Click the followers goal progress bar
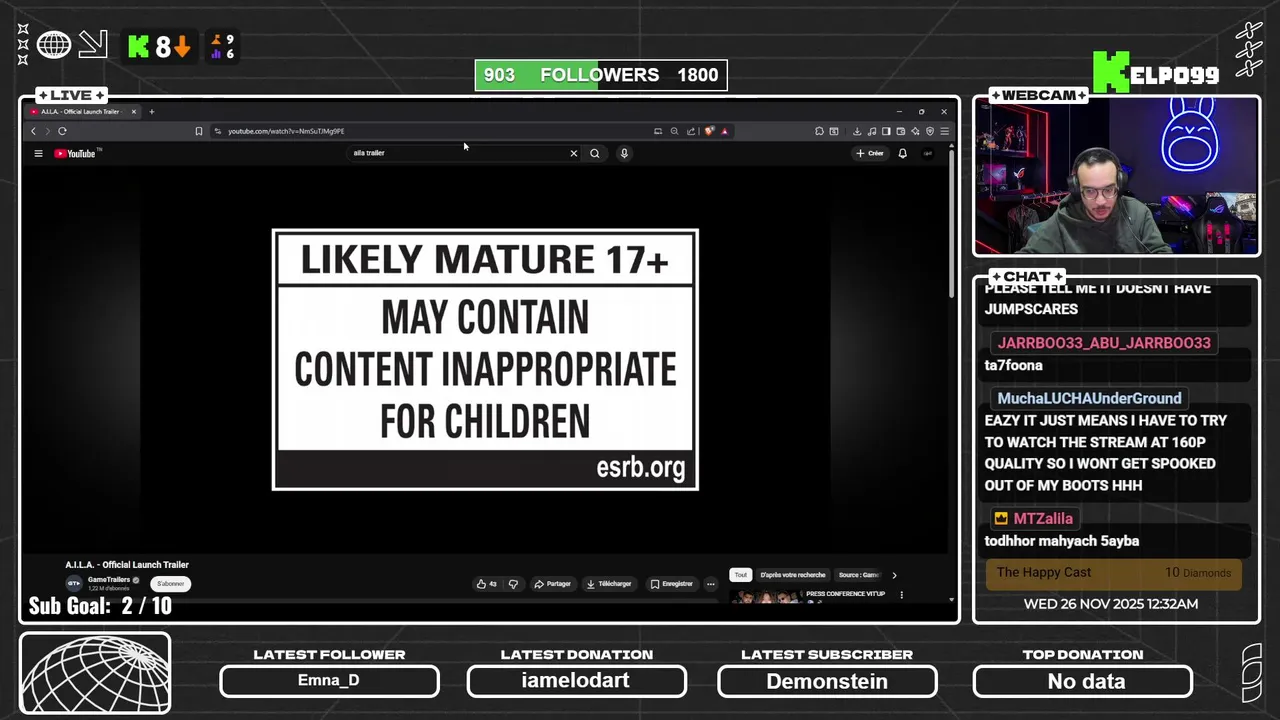The width and height of the screenshot is (1280, 720). point(601,75)
